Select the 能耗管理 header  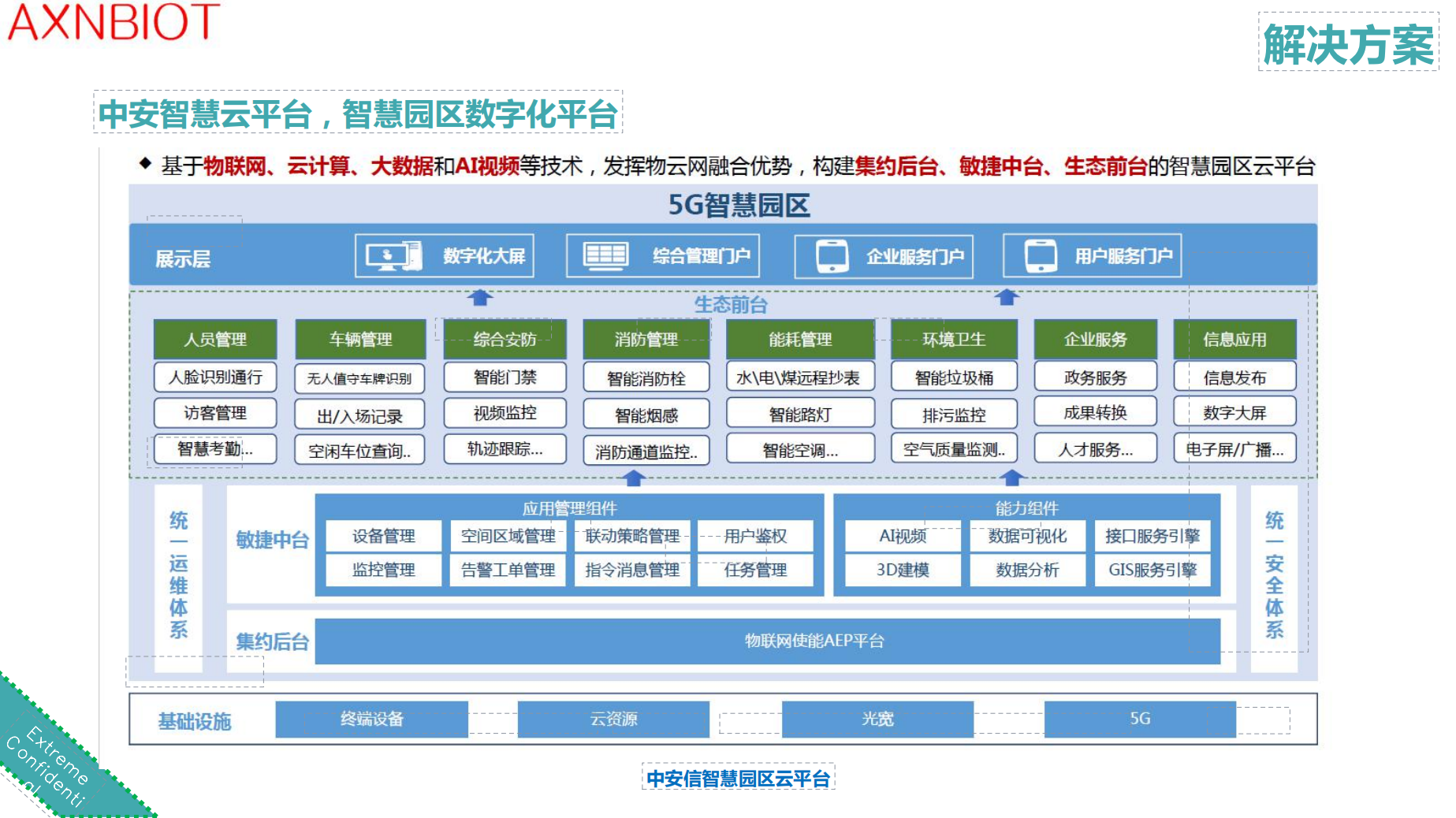click(800, 340)
